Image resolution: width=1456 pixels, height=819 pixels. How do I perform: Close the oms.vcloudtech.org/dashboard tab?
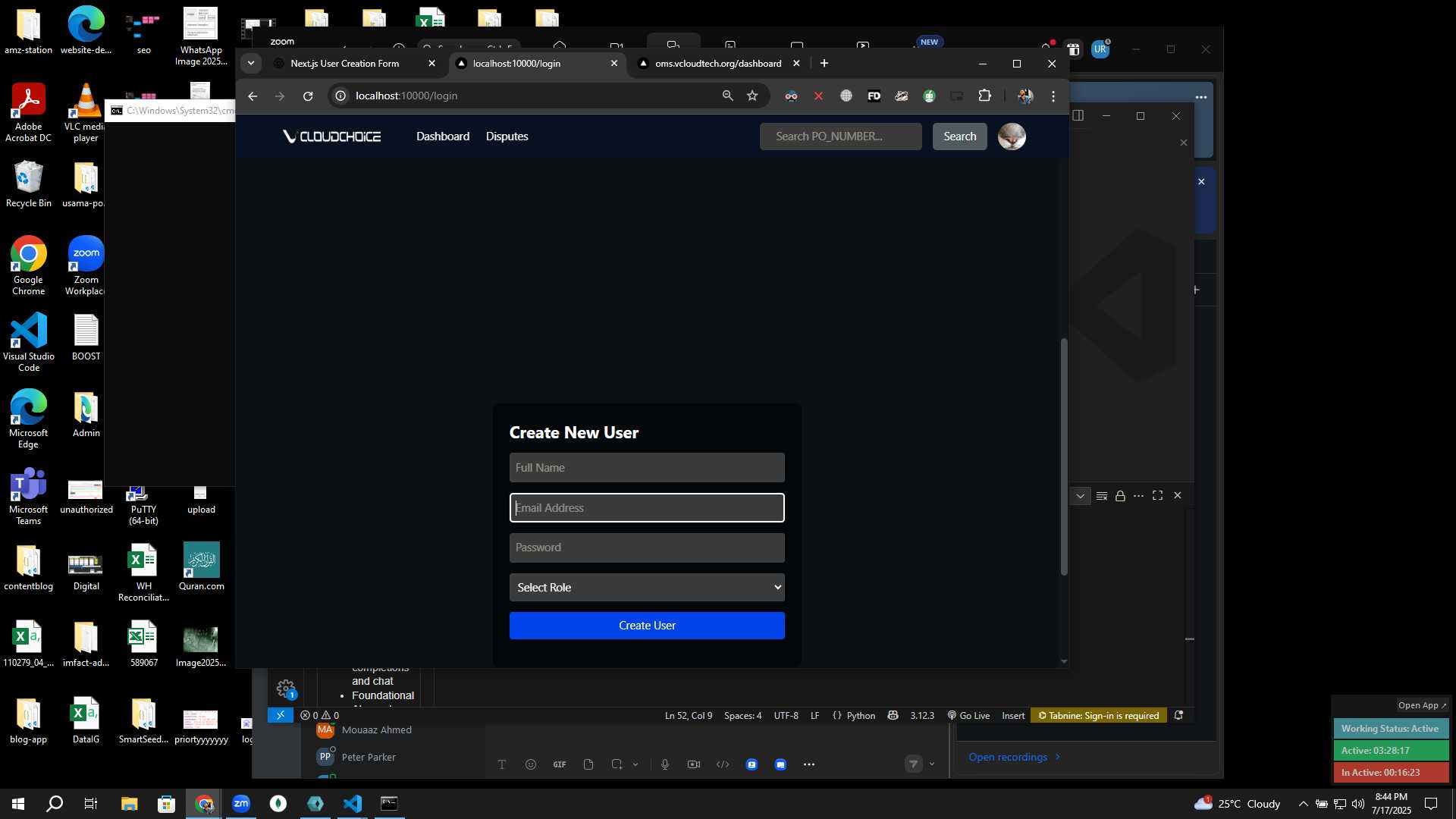coord(796,64)
